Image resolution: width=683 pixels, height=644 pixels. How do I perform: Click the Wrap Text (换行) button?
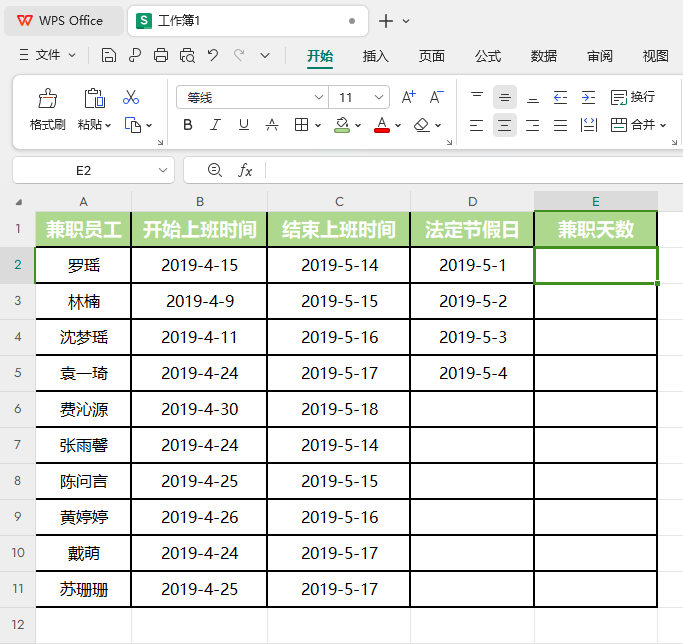click(633, 97)
